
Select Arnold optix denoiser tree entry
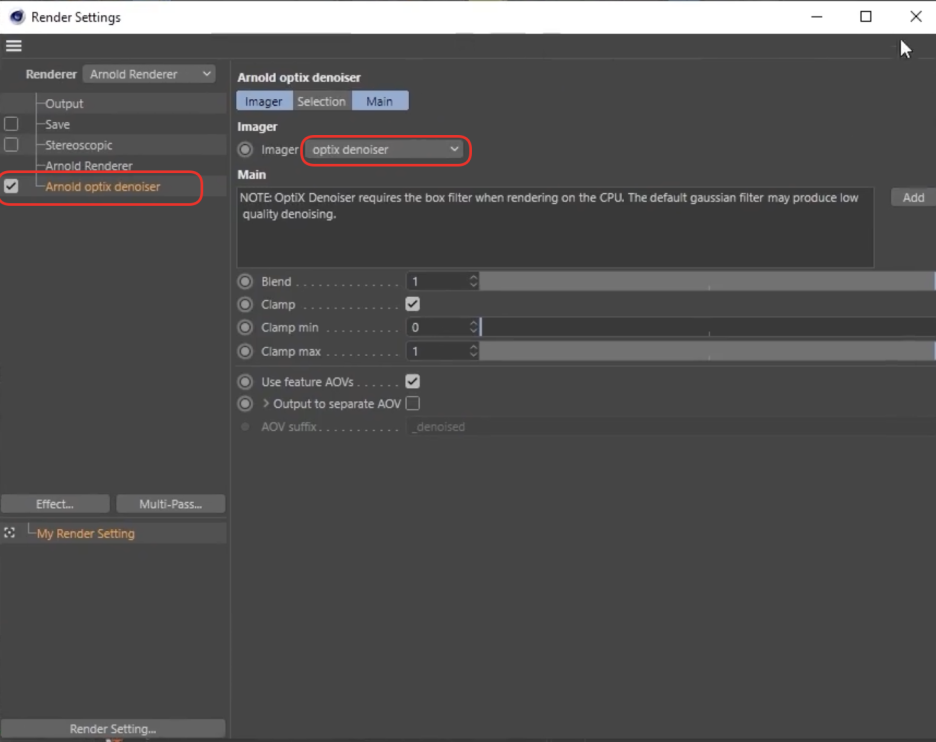[x=103, y=186]
